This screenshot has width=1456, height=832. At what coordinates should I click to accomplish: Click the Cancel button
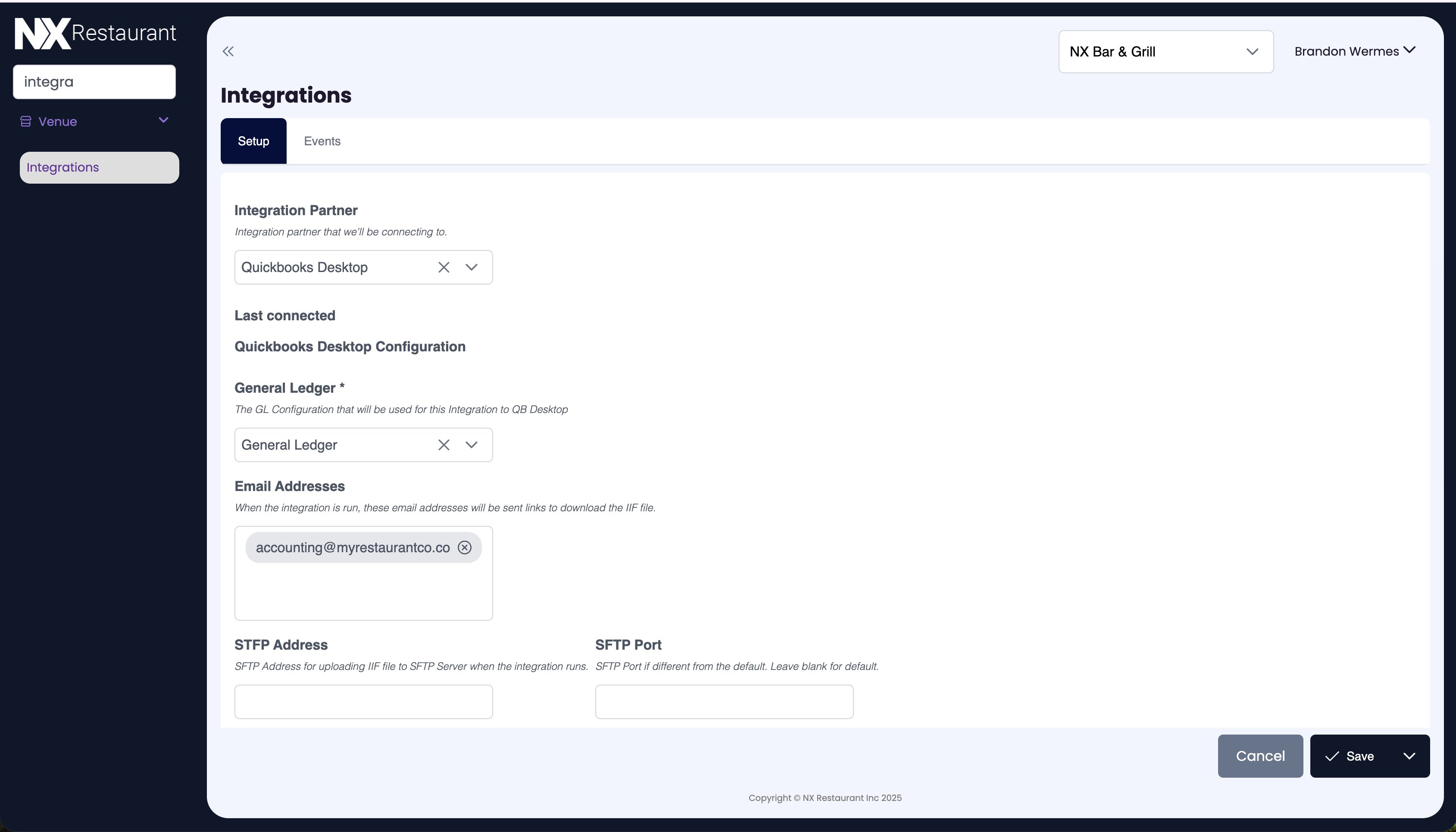[x=1260, y=756]
